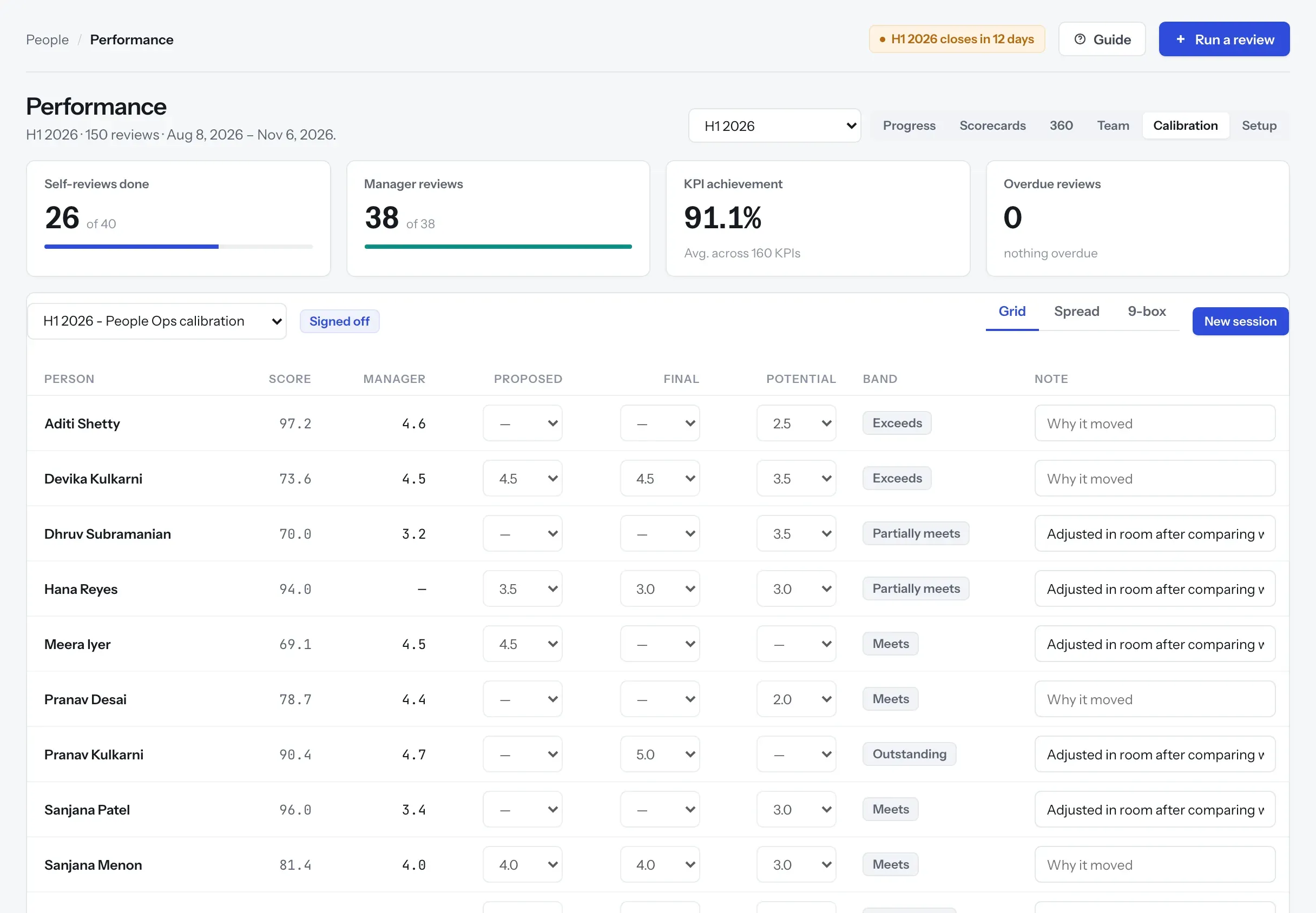
Task: Open the People Ops calibration session dropdown
Action: point(157,321)
